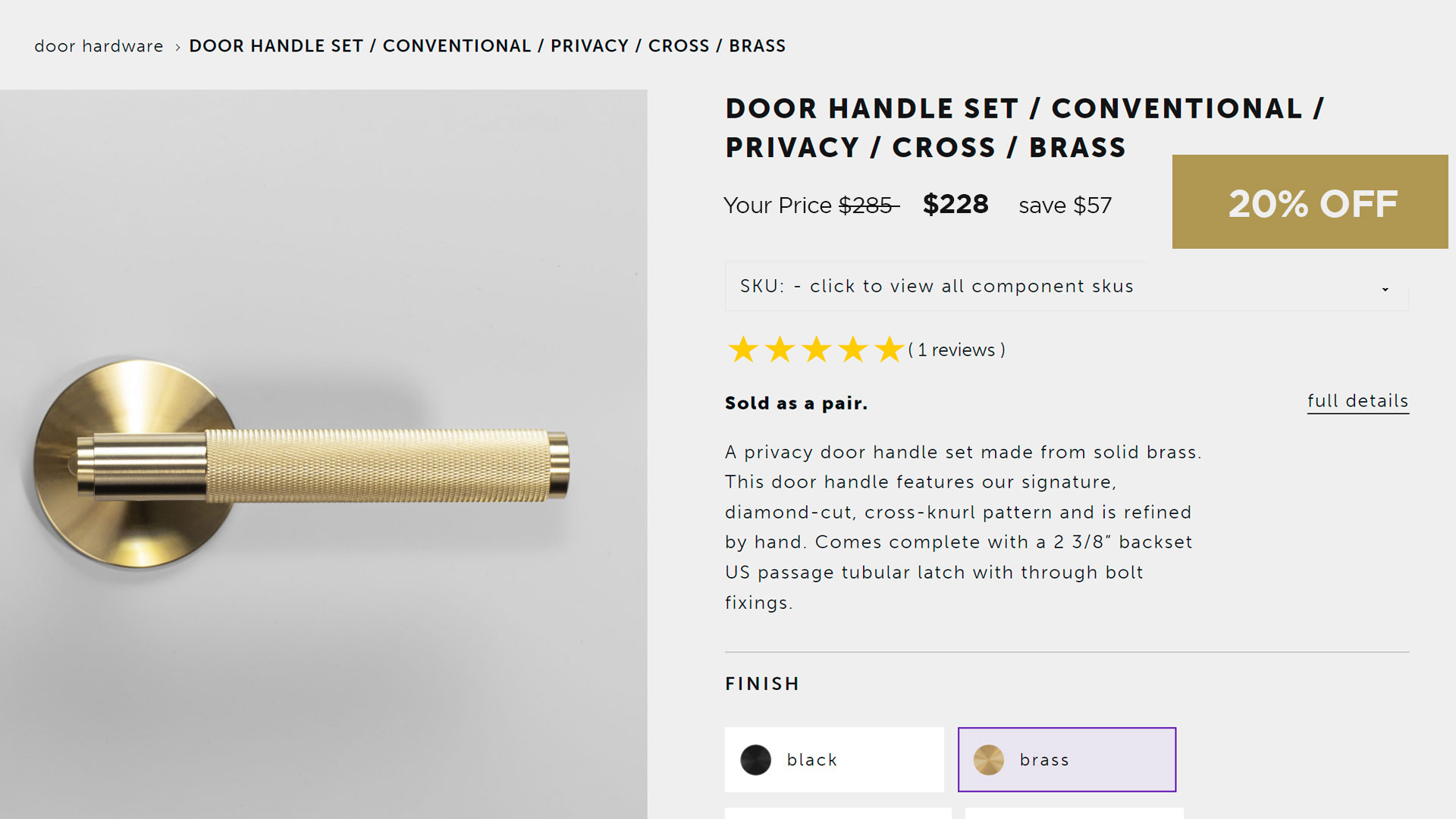
Task: Open the "door hardware" breadcrumb link
Action: coord(99,46)
